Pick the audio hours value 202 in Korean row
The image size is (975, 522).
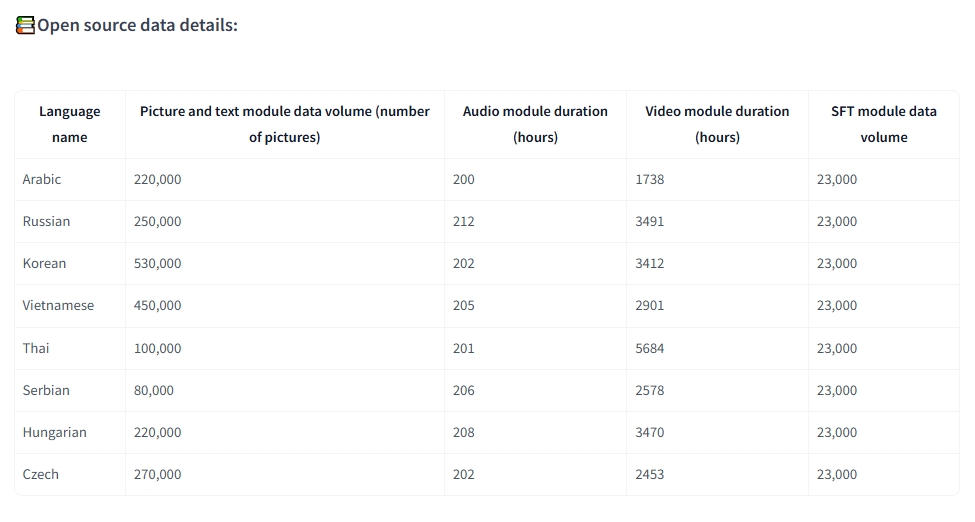(464, 263)
